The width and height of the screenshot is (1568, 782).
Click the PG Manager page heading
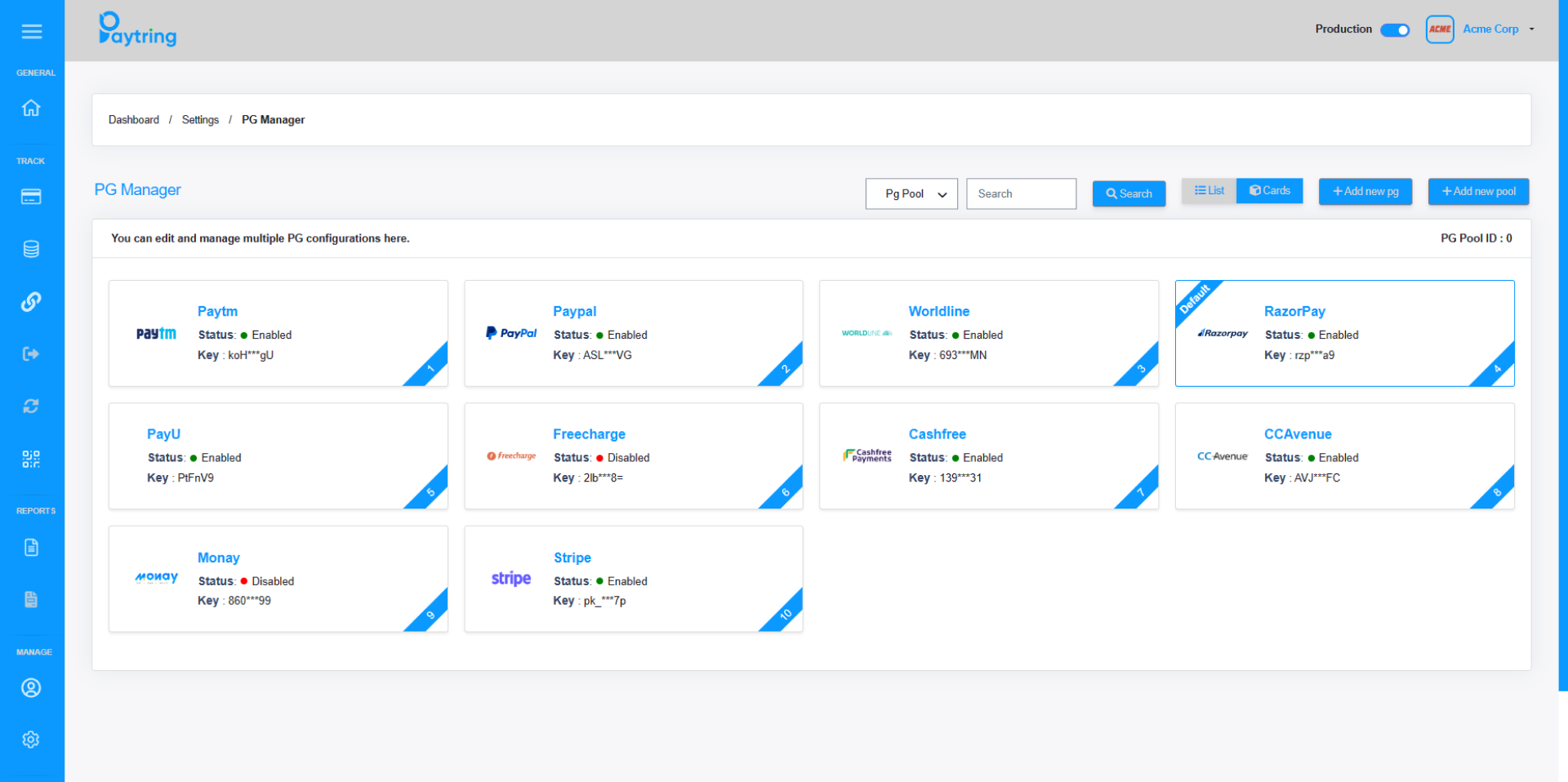(x=137, y=189)
